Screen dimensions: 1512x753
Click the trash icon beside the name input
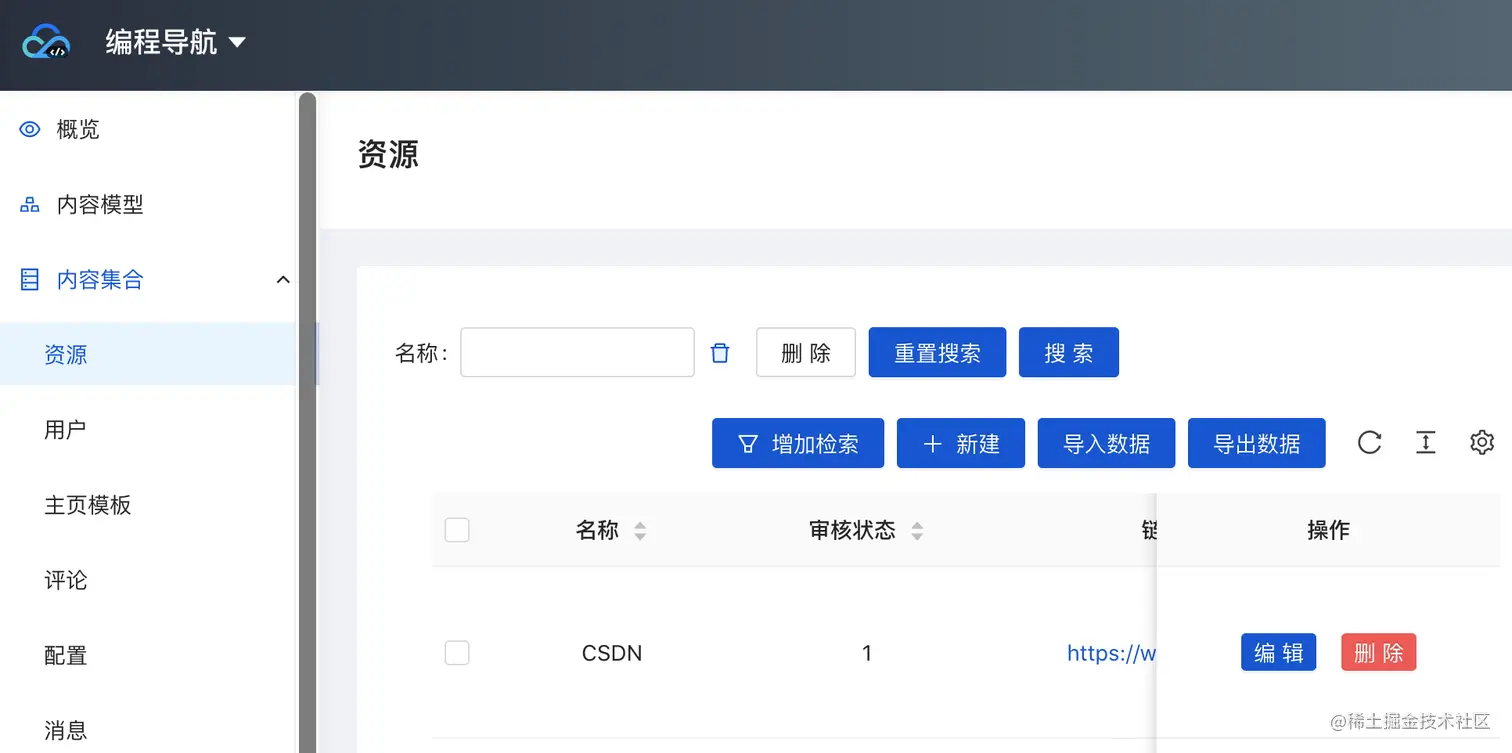[719, 352]
